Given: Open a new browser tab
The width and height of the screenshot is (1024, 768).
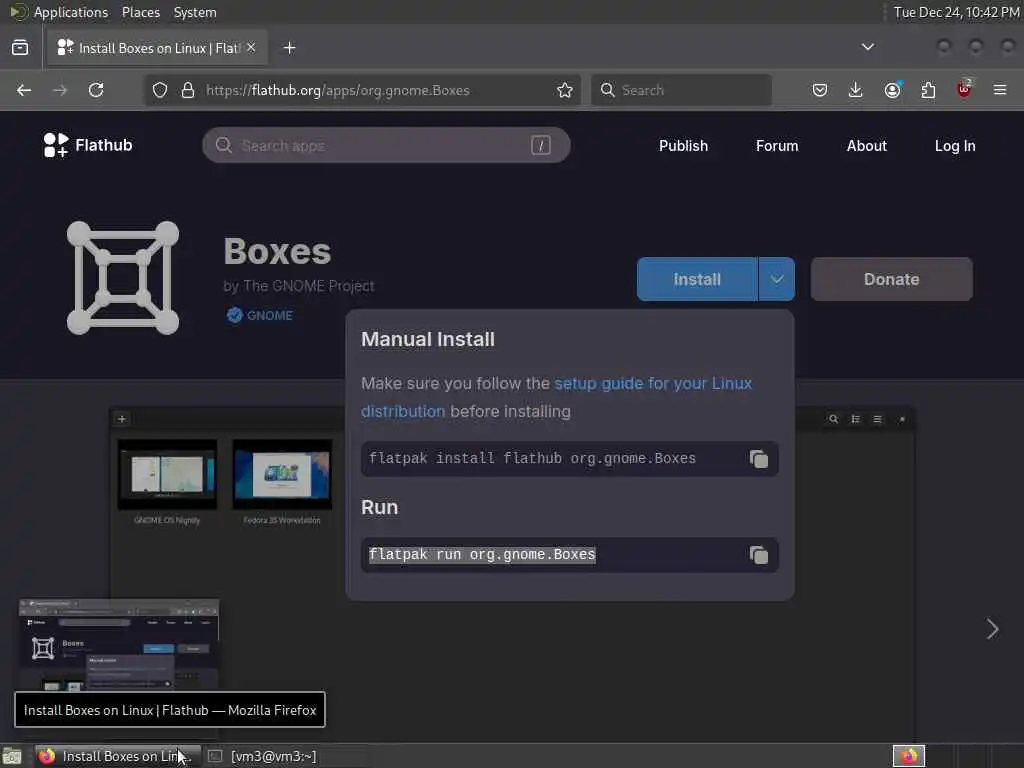Looking at the screenshot, I should click(x=289, y=48).
